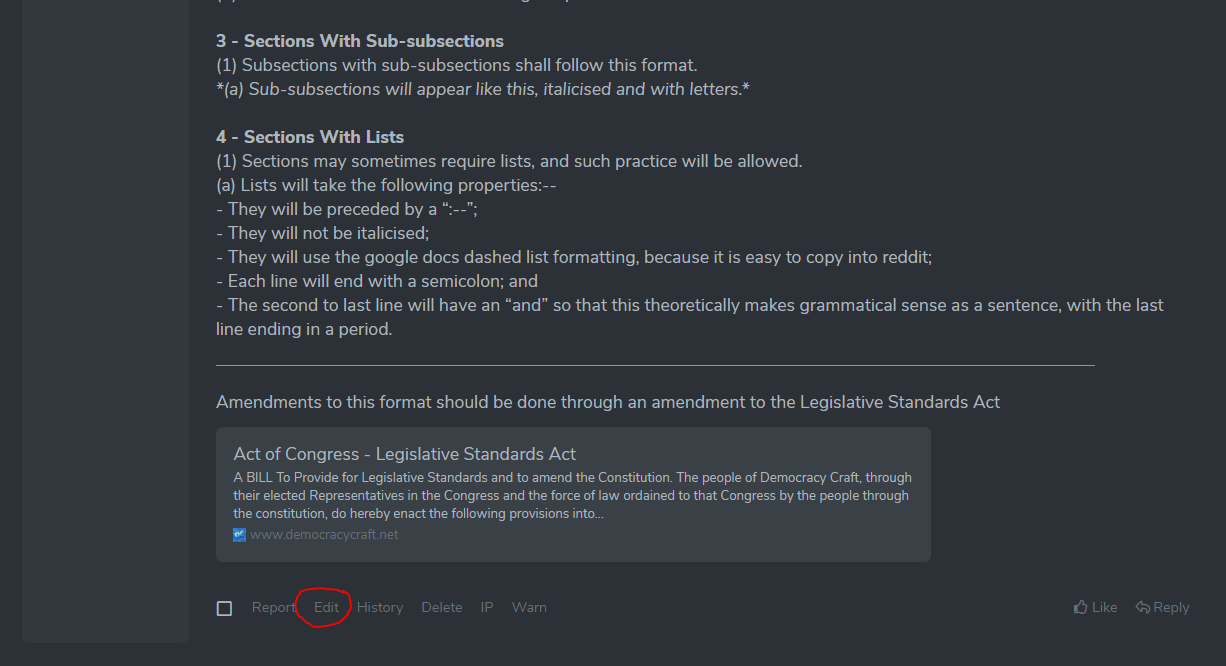
Task: Click the '4 - Sections With Lists' heading
Action: coord(310,137)
